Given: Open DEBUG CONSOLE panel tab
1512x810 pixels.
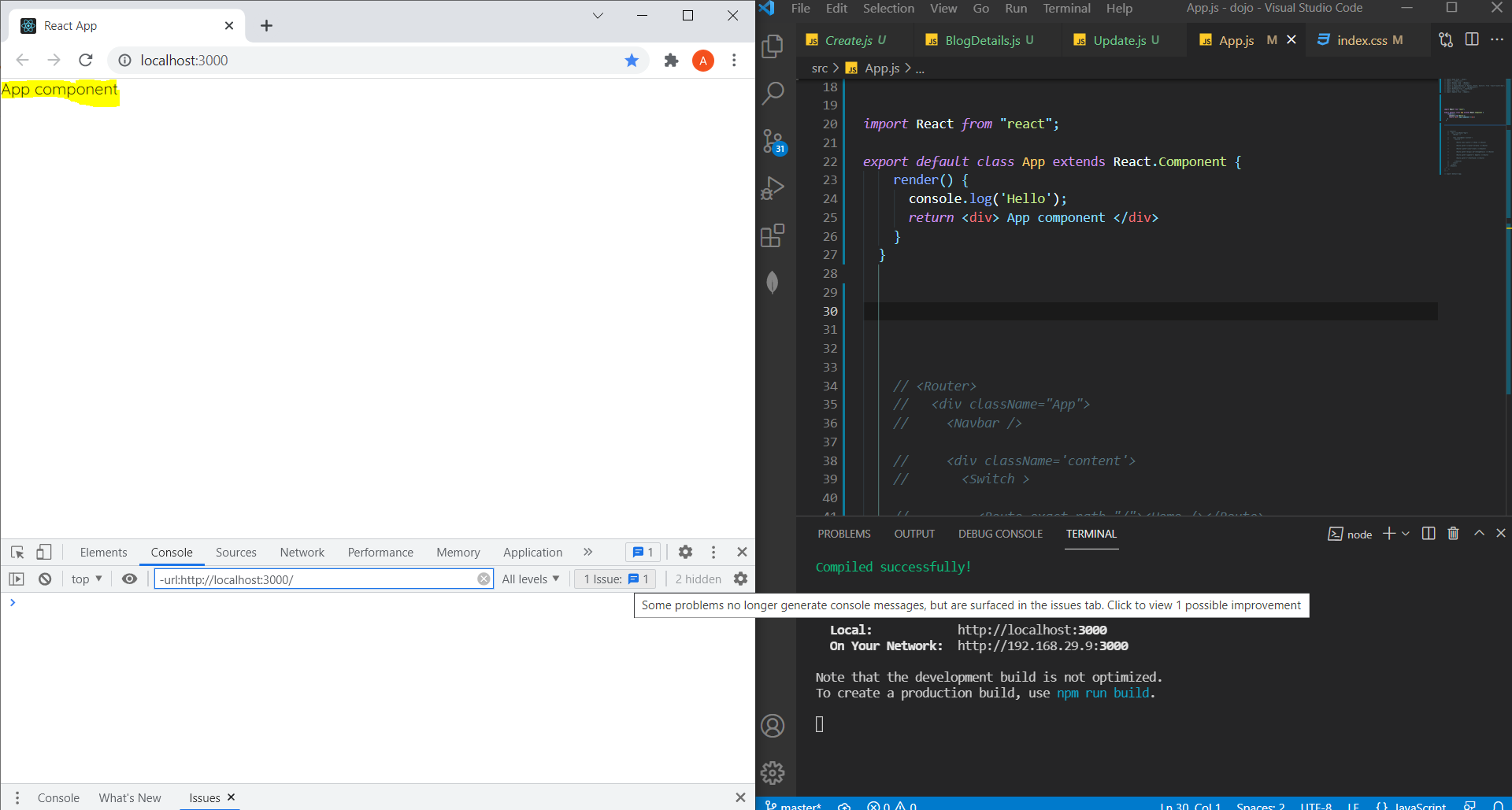Looking at the screenshot, I should 1000,534.
